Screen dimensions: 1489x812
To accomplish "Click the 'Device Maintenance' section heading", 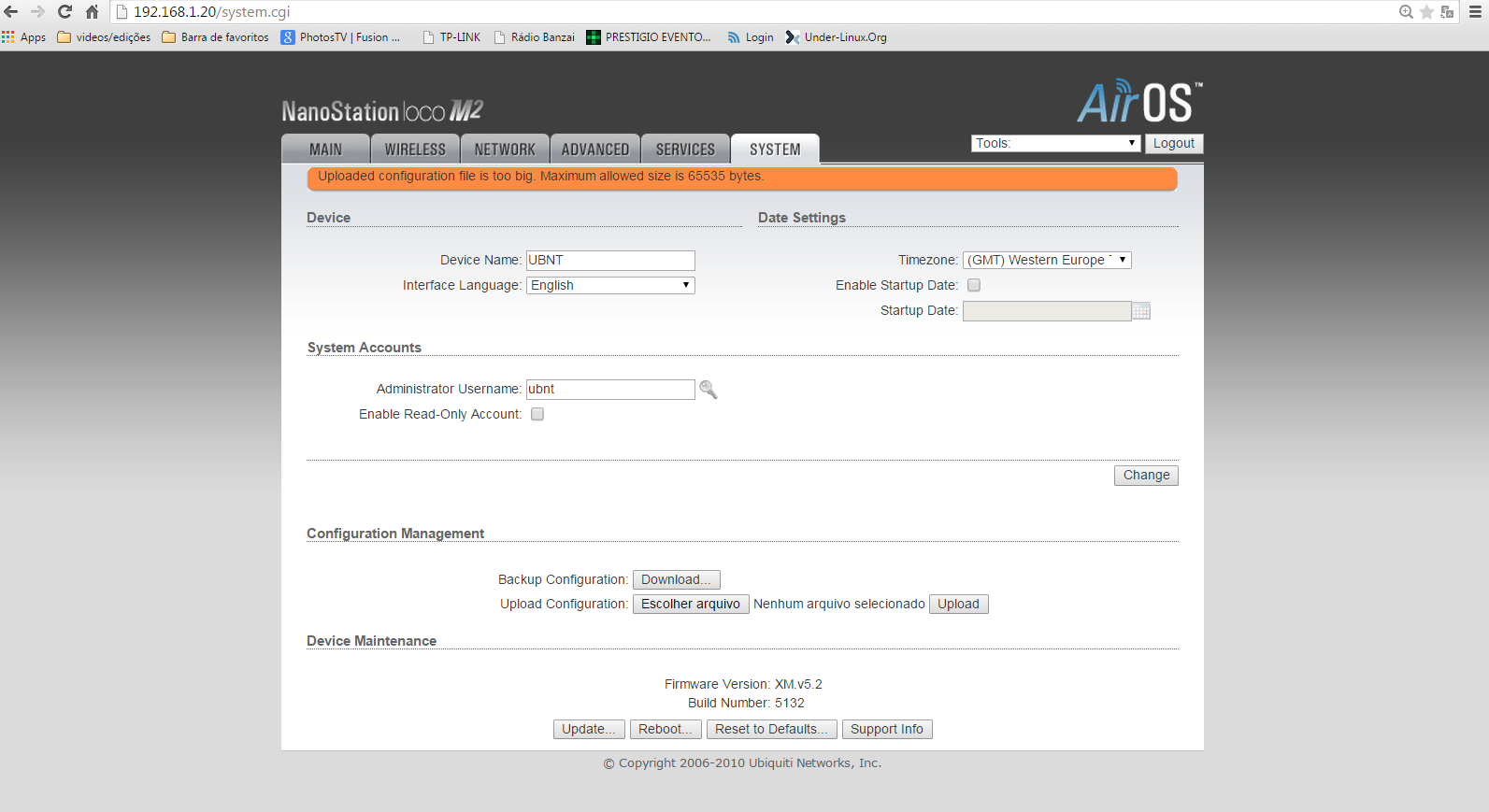I will pyautogui.click(x=371, y=641).
